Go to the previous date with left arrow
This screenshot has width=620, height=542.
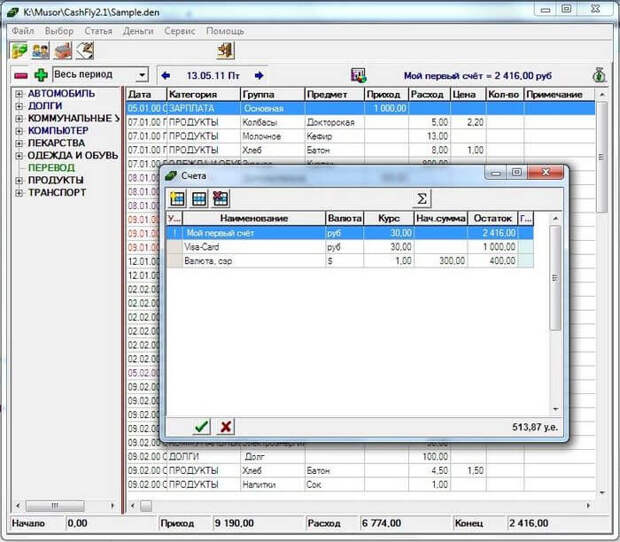[x=166, y=75]
